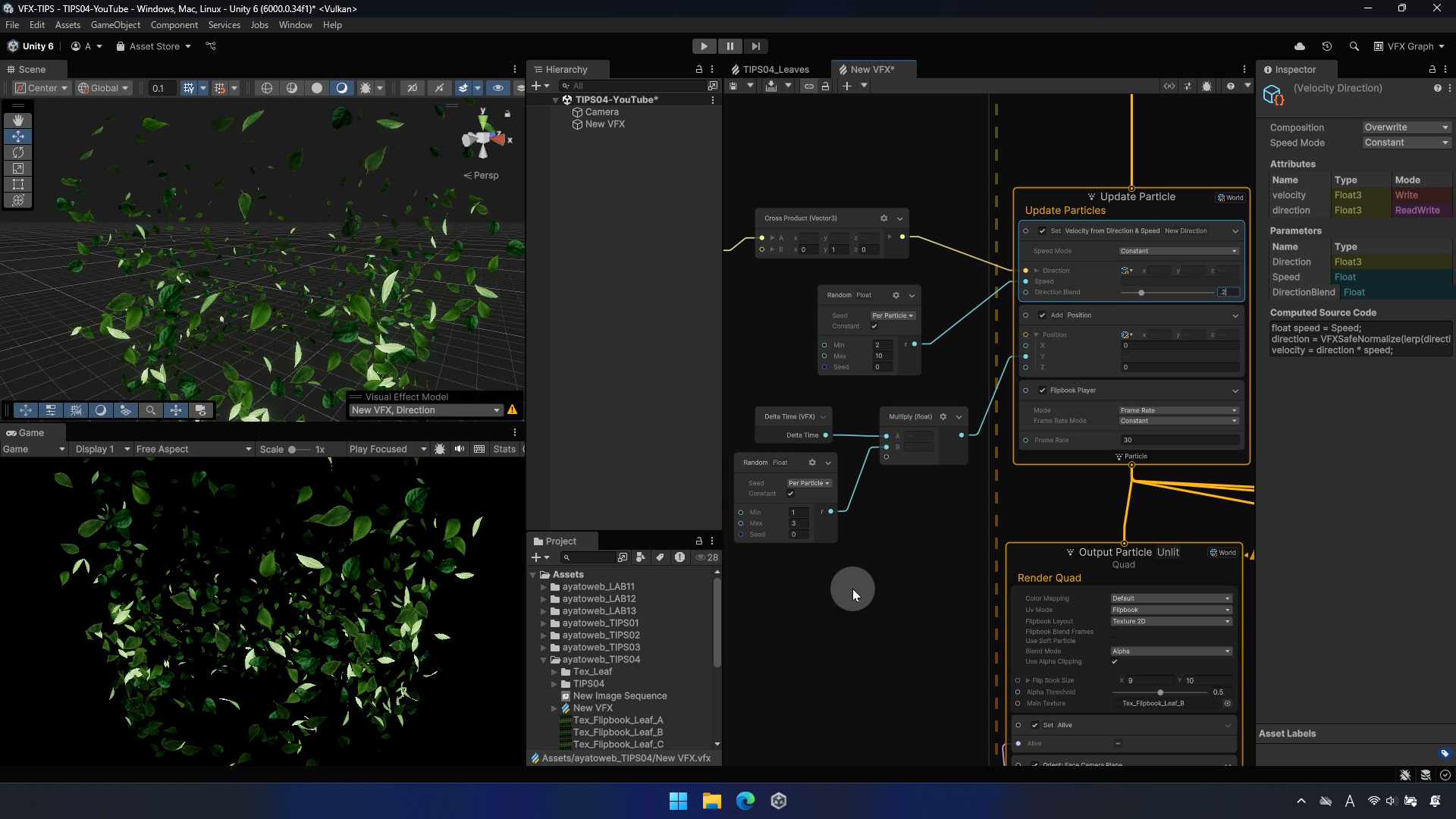Select the Rotate tool in Scene
The image size is (1456, 819).
tap(18, 152)
